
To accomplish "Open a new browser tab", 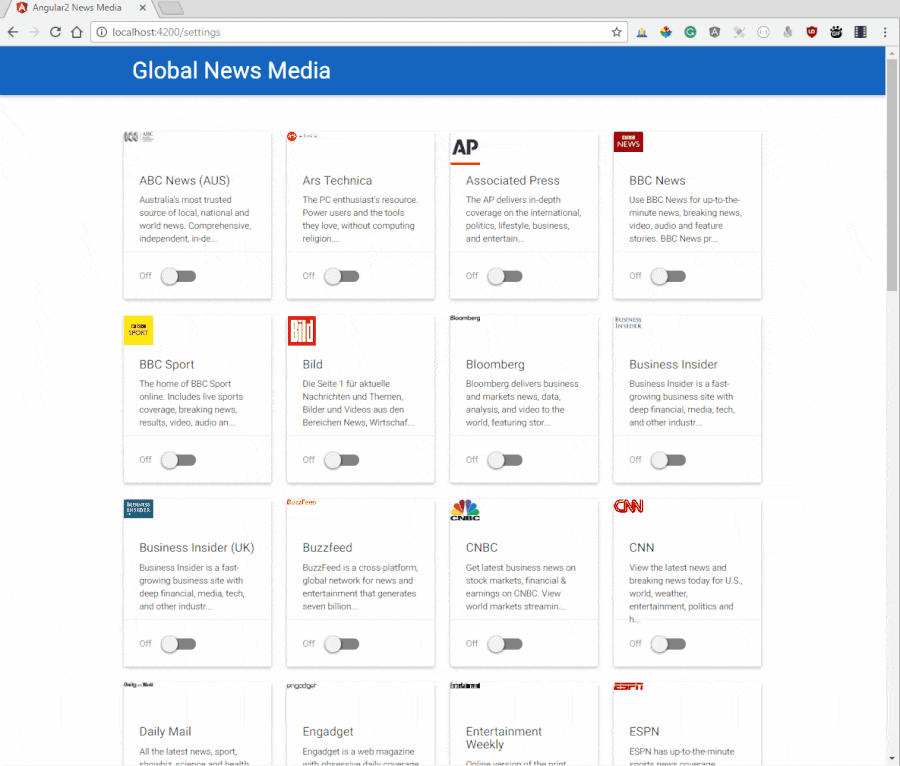I will (x=170, y=8).
